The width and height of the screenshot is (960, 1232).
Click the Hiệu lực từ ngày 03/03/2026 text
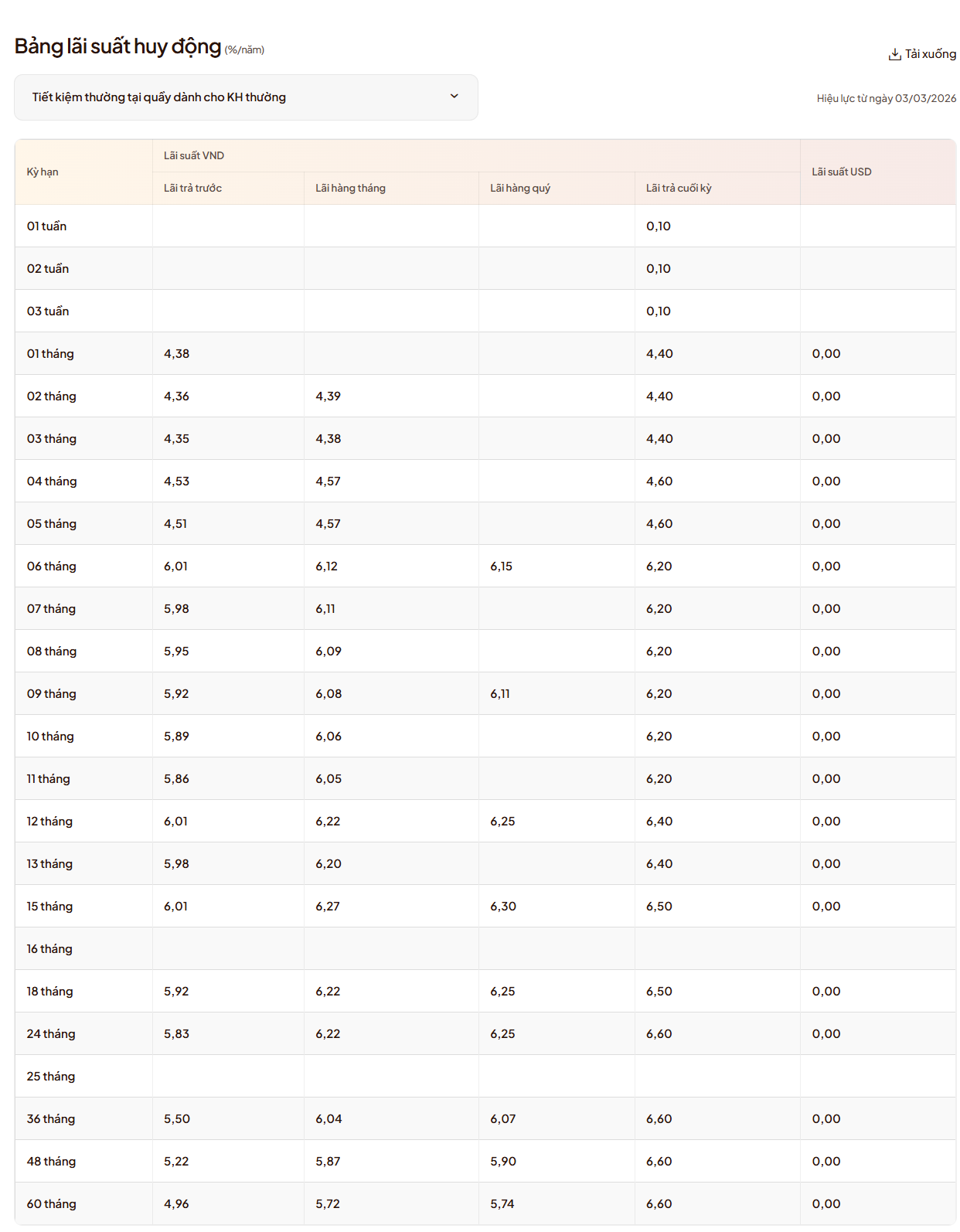tap(886, 98)
